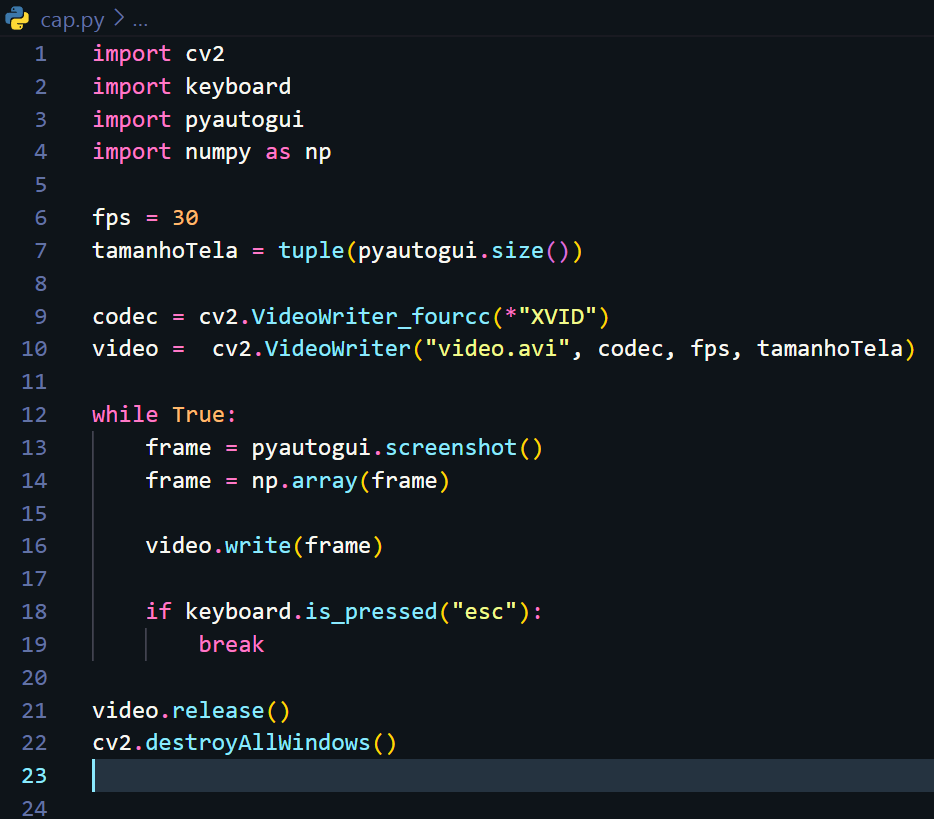
Task: Click 'fps' variable on line 6
Action: click(111, 218)
